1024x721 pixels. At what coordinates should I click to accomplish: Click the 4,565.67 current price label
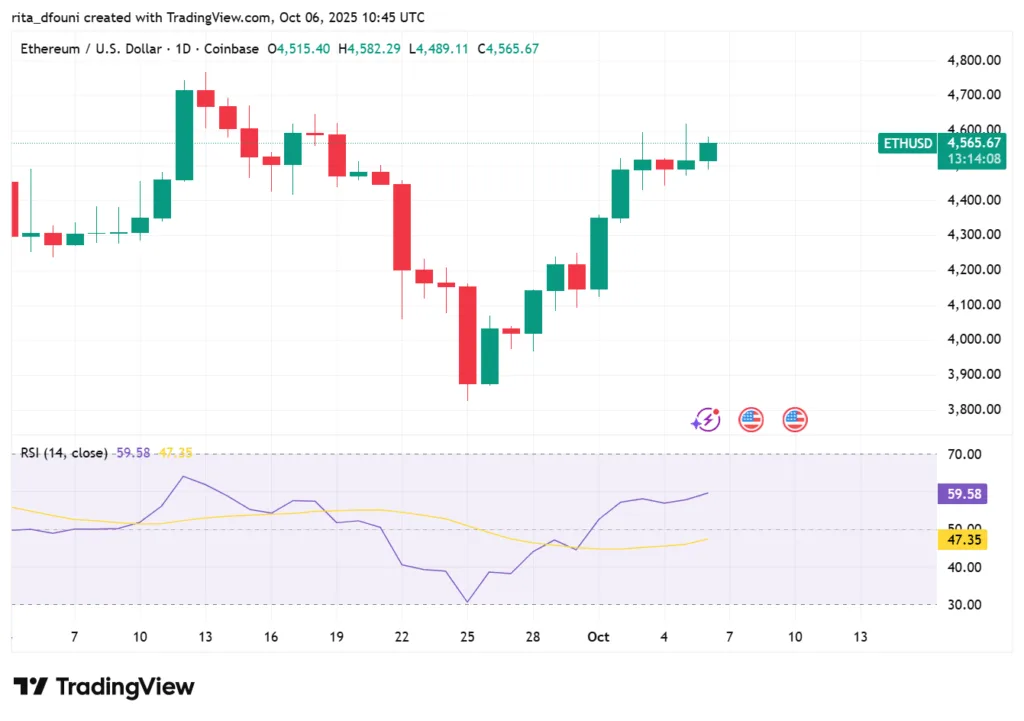click(x=972, y=144)
